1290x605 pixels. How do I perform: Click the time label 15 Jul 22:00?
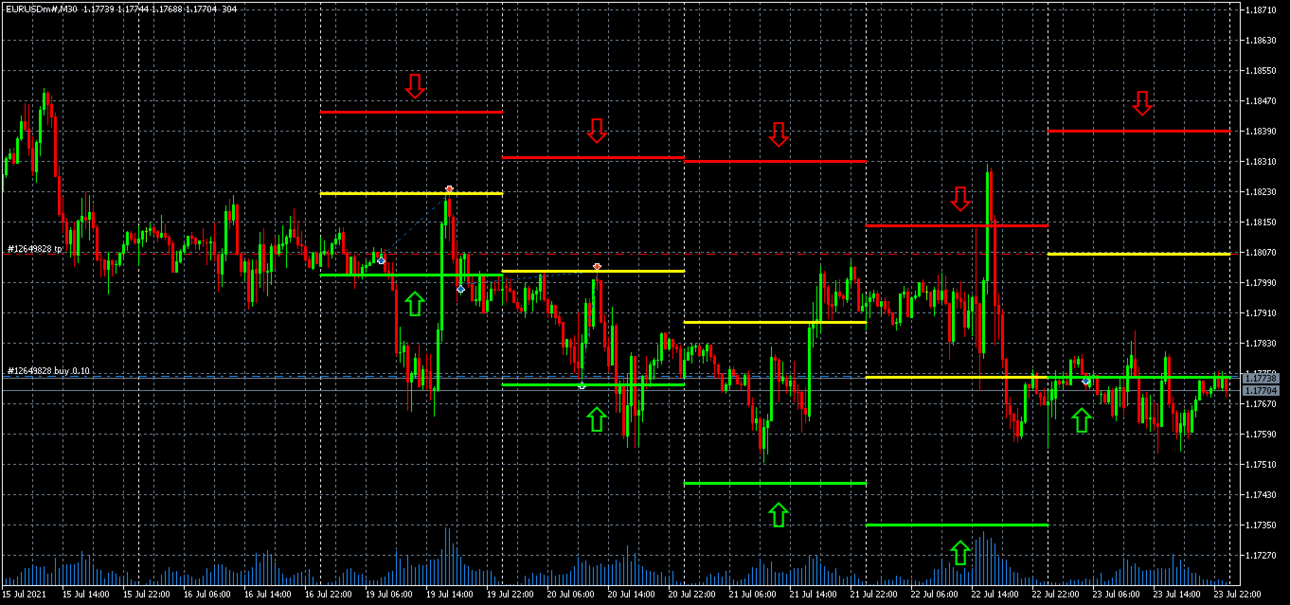145,595
